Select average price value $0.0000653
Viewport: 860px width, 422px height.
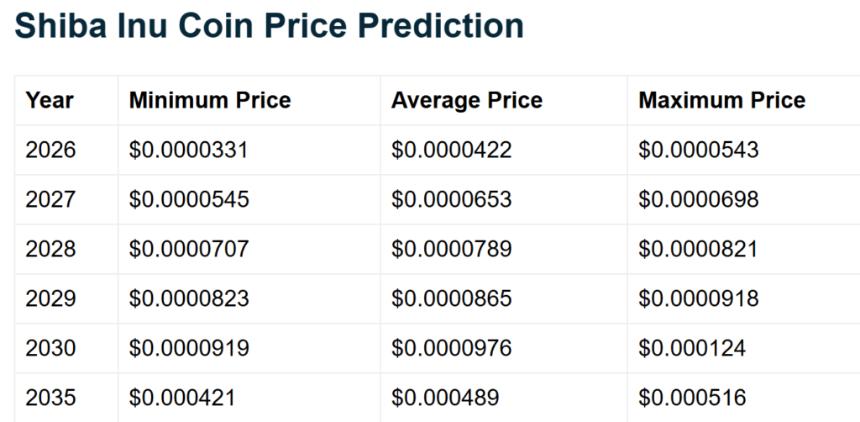(x=451, y=200)
